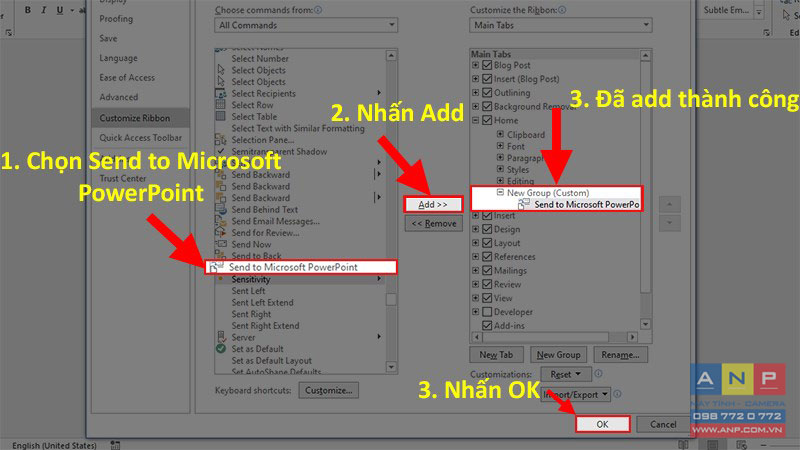
Task: Open the Main Tabs dropdown
Action: pyautogui.click(x=561, y=25)
